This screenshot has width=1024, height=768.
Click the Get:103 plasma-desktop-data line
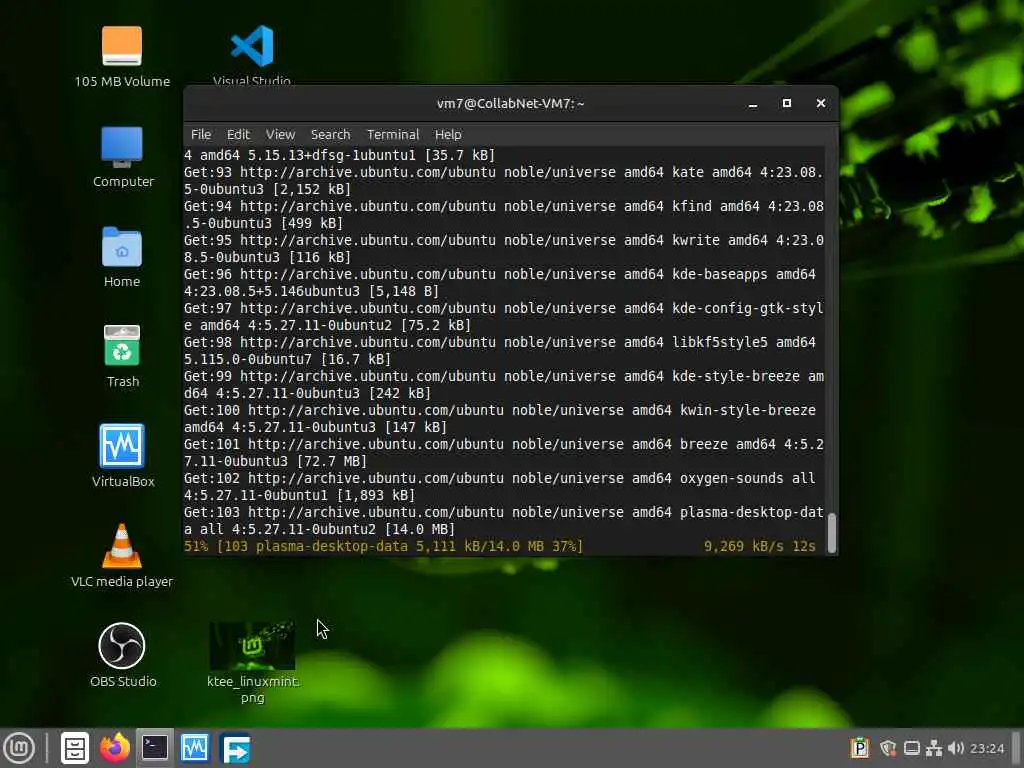pyautogui.click(x=504, y=520)
